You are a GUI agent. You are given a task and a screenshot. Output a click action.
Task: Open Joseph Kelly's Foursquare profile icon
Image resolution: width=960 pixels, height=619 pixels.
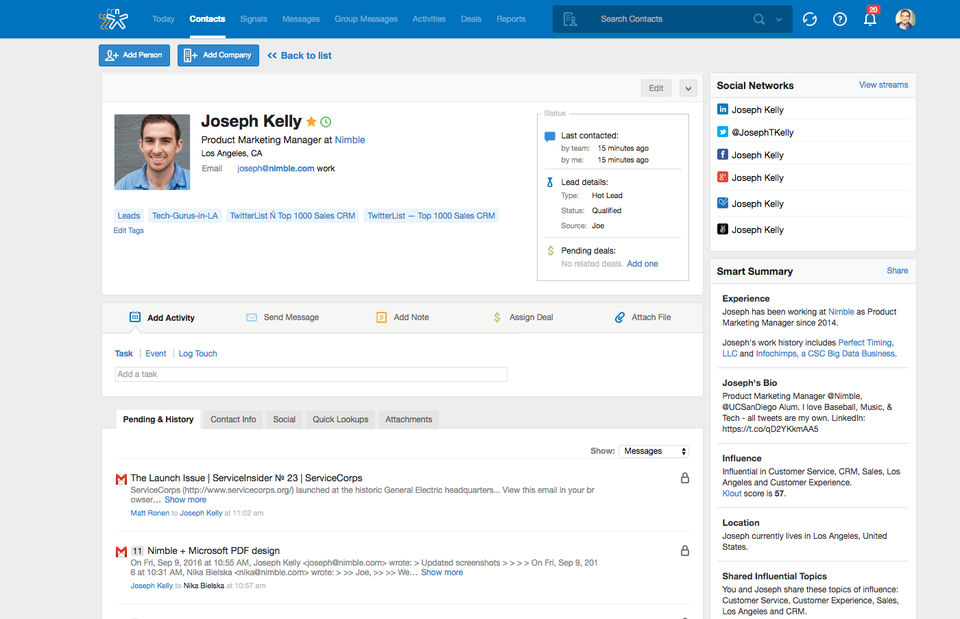tap(722, 203)
